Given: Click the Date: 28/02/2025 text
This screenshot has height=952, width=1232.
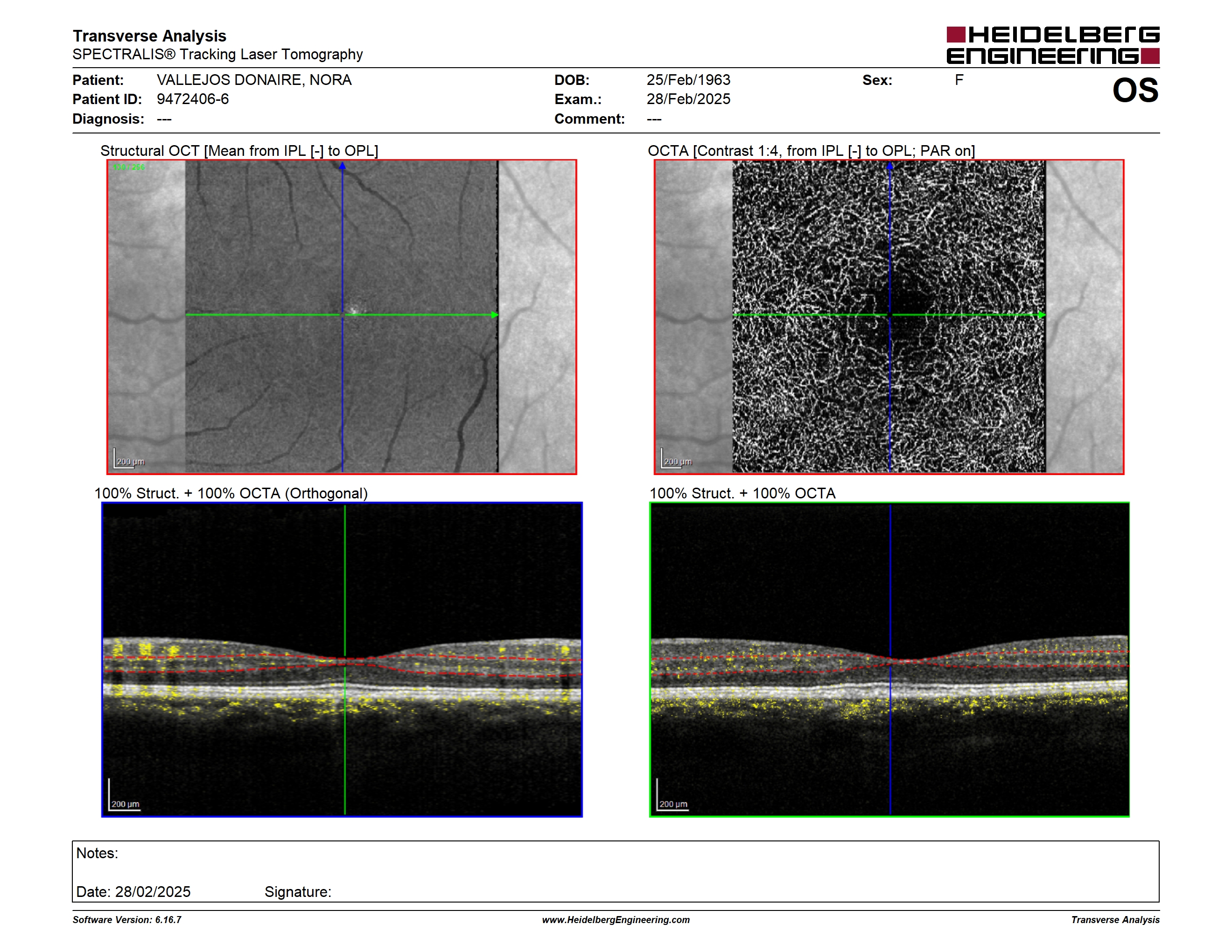Looking at the screenshot, I should [x=133, y=892].
